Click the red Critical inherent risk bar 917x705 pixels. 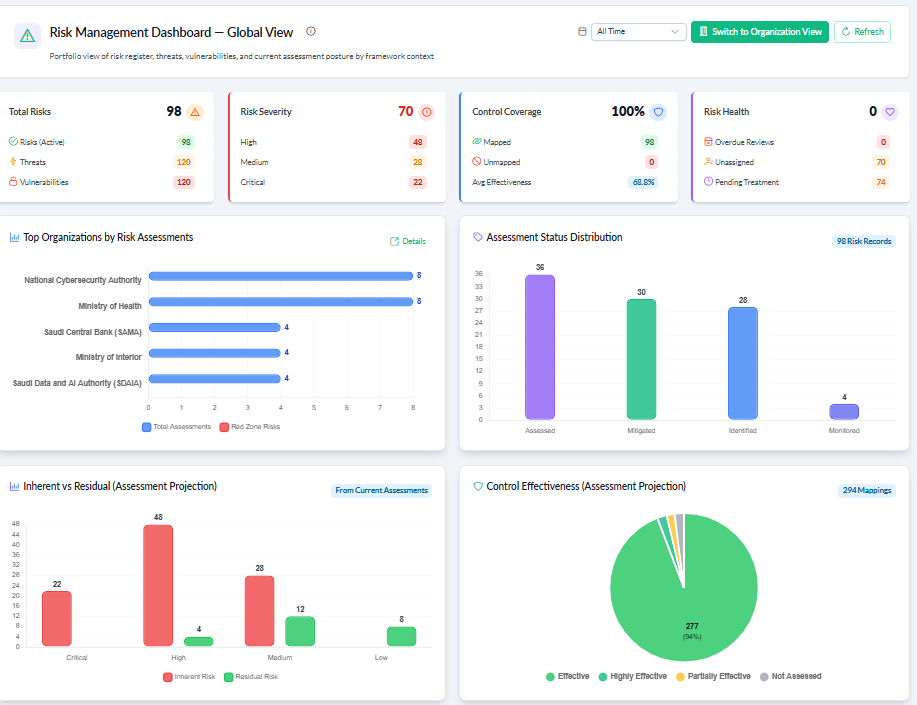point(57,618)
